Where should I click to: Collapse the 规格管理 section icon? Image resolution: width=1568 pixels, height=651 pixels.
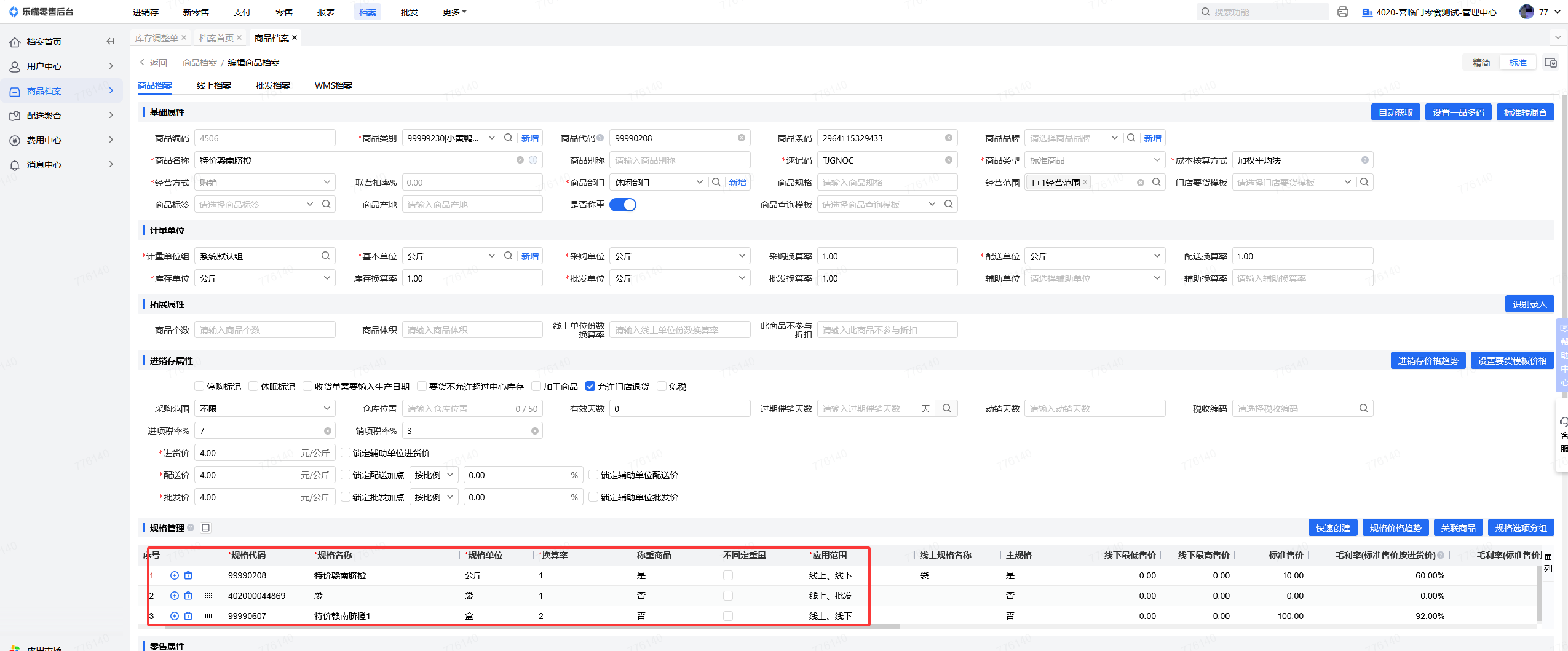206,528
